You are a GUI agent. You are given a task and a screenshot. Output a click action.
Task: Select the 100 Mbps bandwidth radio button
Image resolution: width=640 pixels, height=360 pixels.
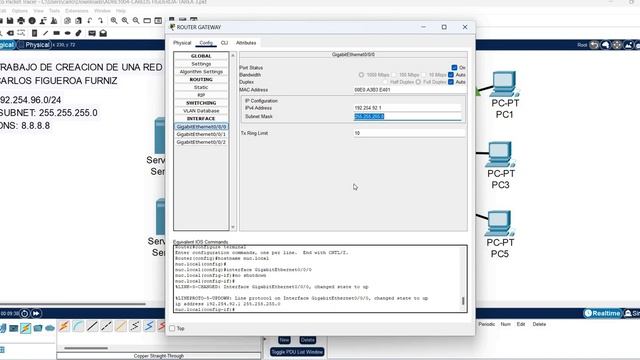394,75
